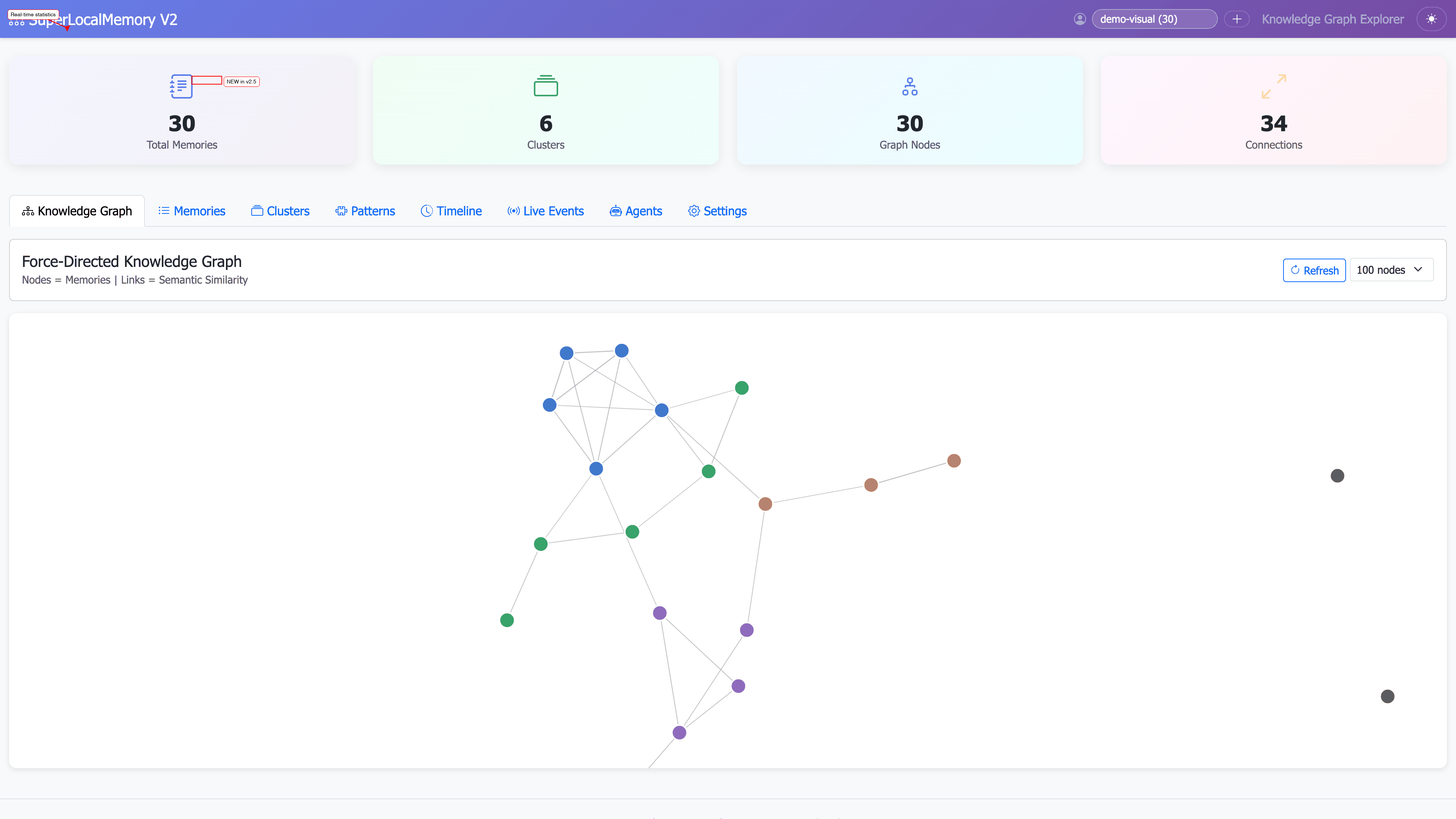
Task: Open the Knowledge Graph tab
Action: tap(76, 210)
